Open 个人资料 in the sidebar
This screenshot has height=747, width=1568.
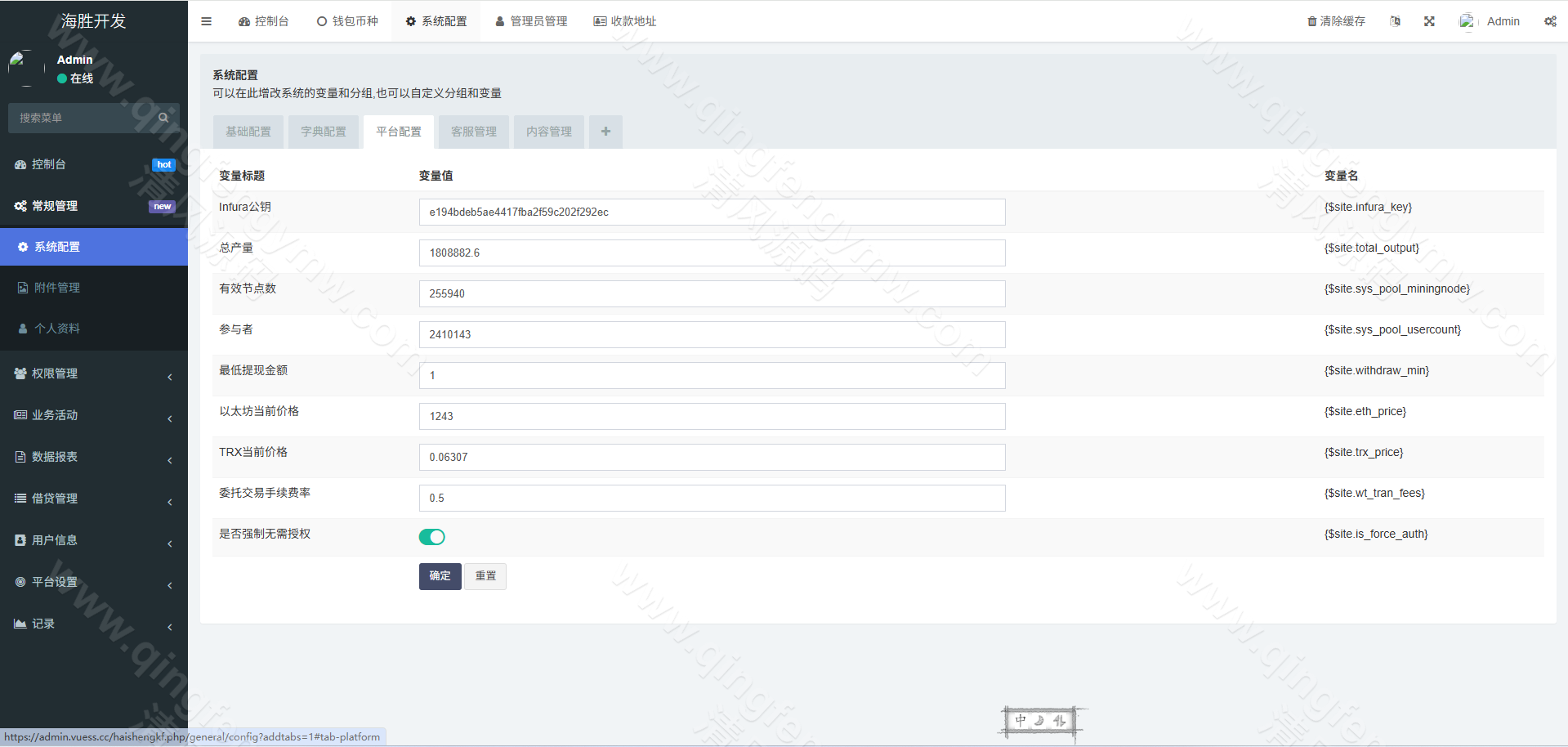click(94, 329)
